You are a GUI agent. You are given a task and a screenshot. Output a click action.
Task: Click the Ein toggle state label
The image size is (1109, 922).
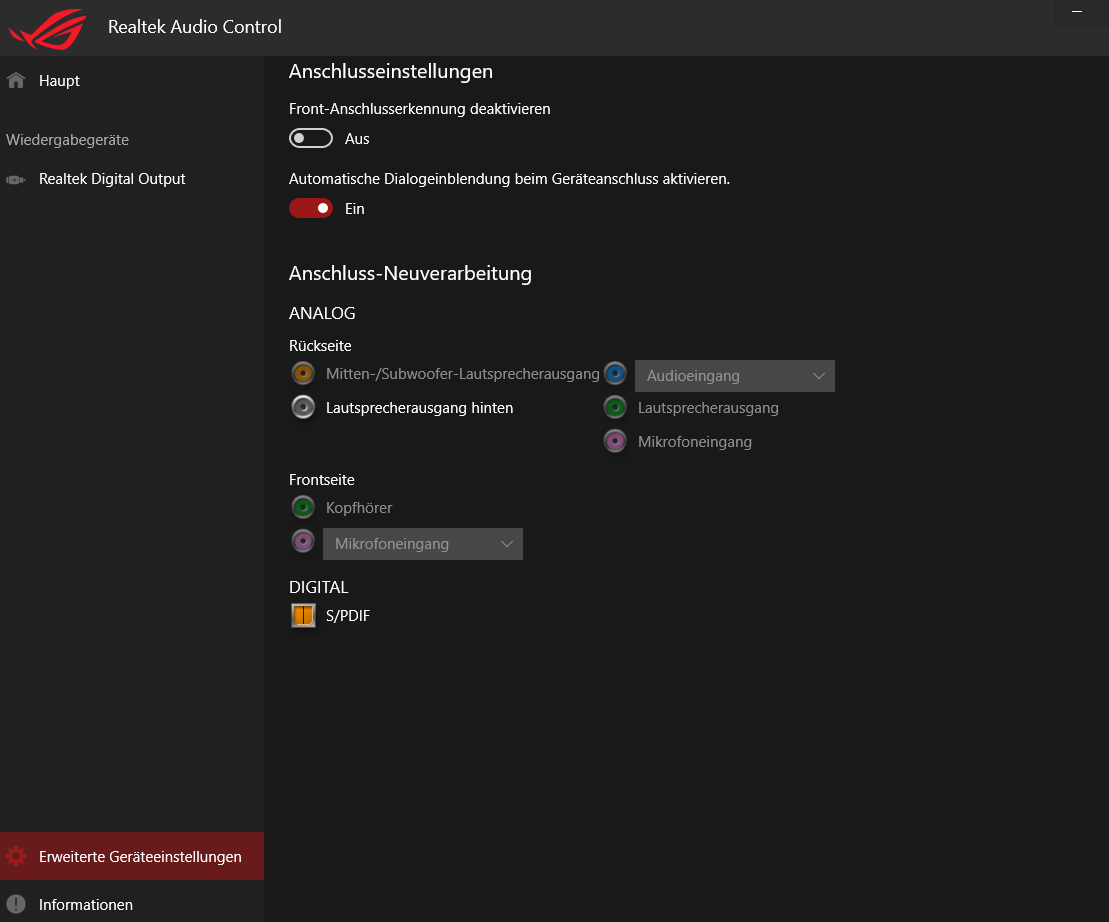coord(354,209)
